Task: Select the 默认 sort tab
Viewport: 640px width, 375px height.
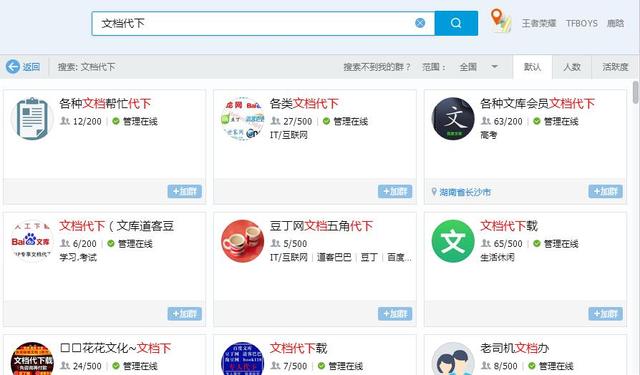Action: pos(532,67)
